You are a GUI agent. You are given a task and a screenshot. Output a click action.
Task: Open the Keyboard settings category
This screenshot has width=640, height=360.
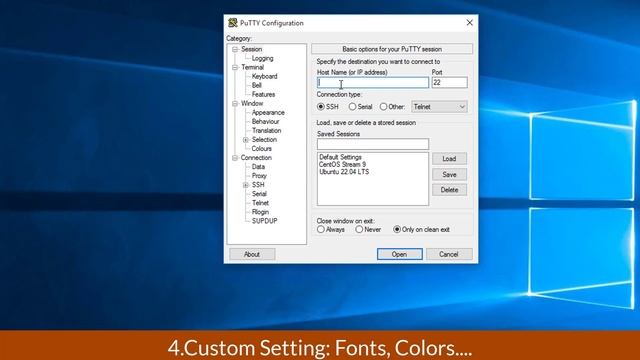264,76
